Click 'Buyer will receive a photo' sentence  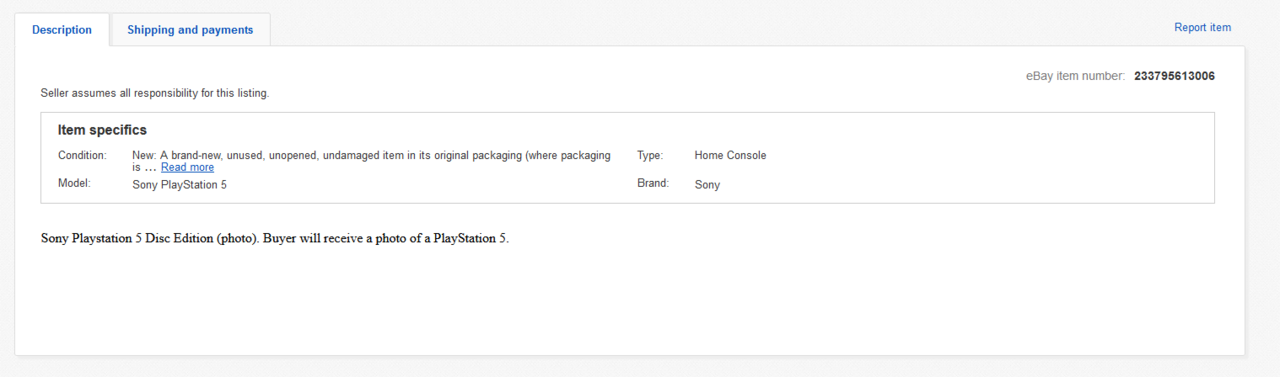[386, 238]
